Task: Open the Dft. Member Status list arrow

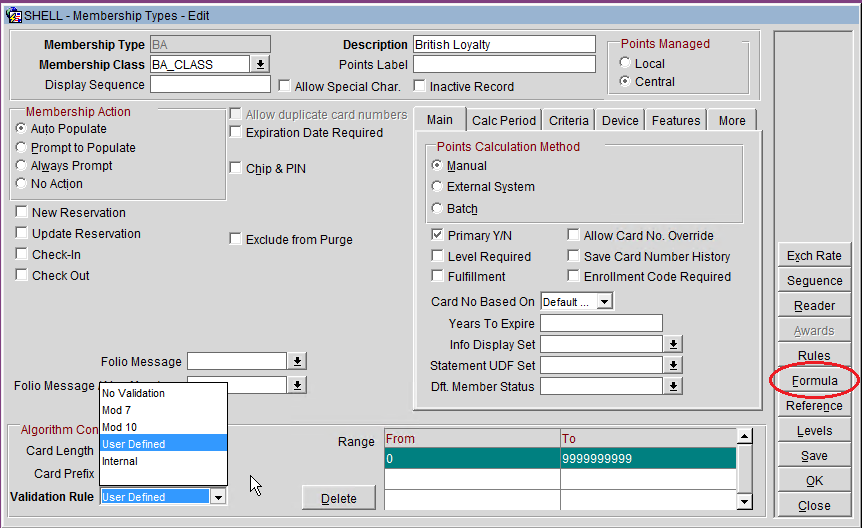Action: coord(674,386)
